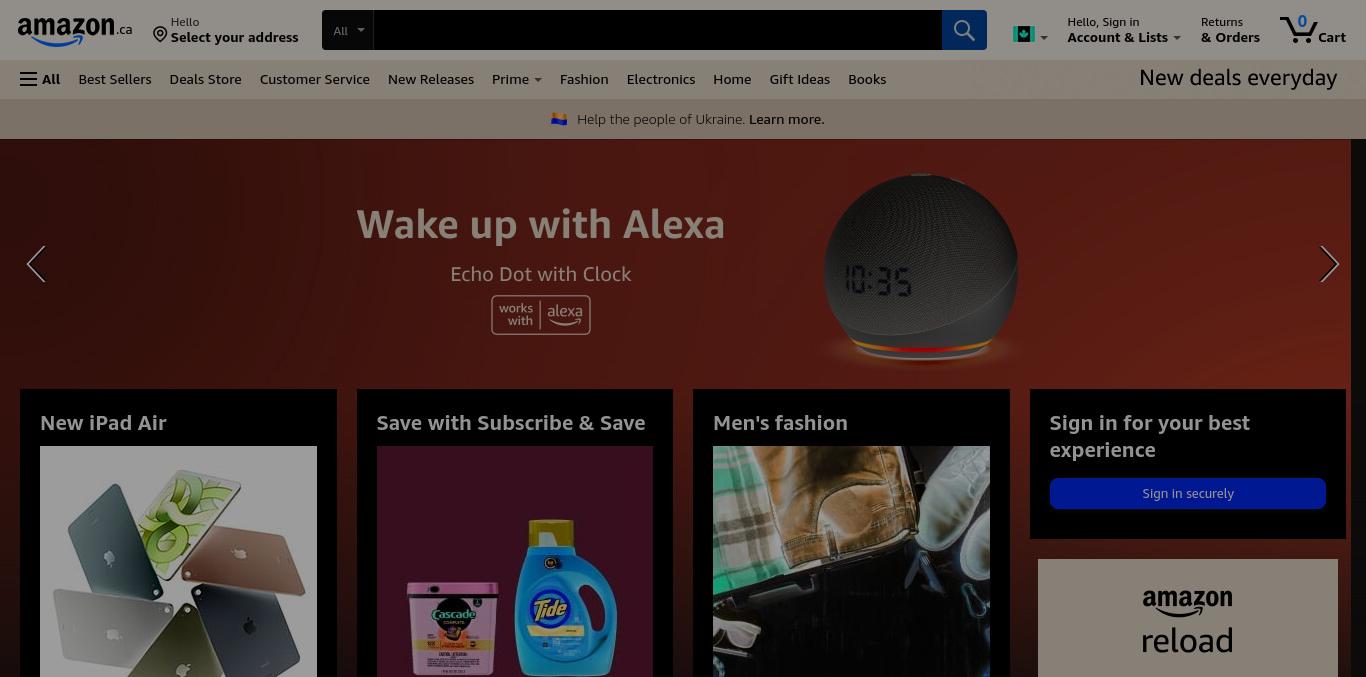Click the Canadian flag language icon

[1023, 34]
